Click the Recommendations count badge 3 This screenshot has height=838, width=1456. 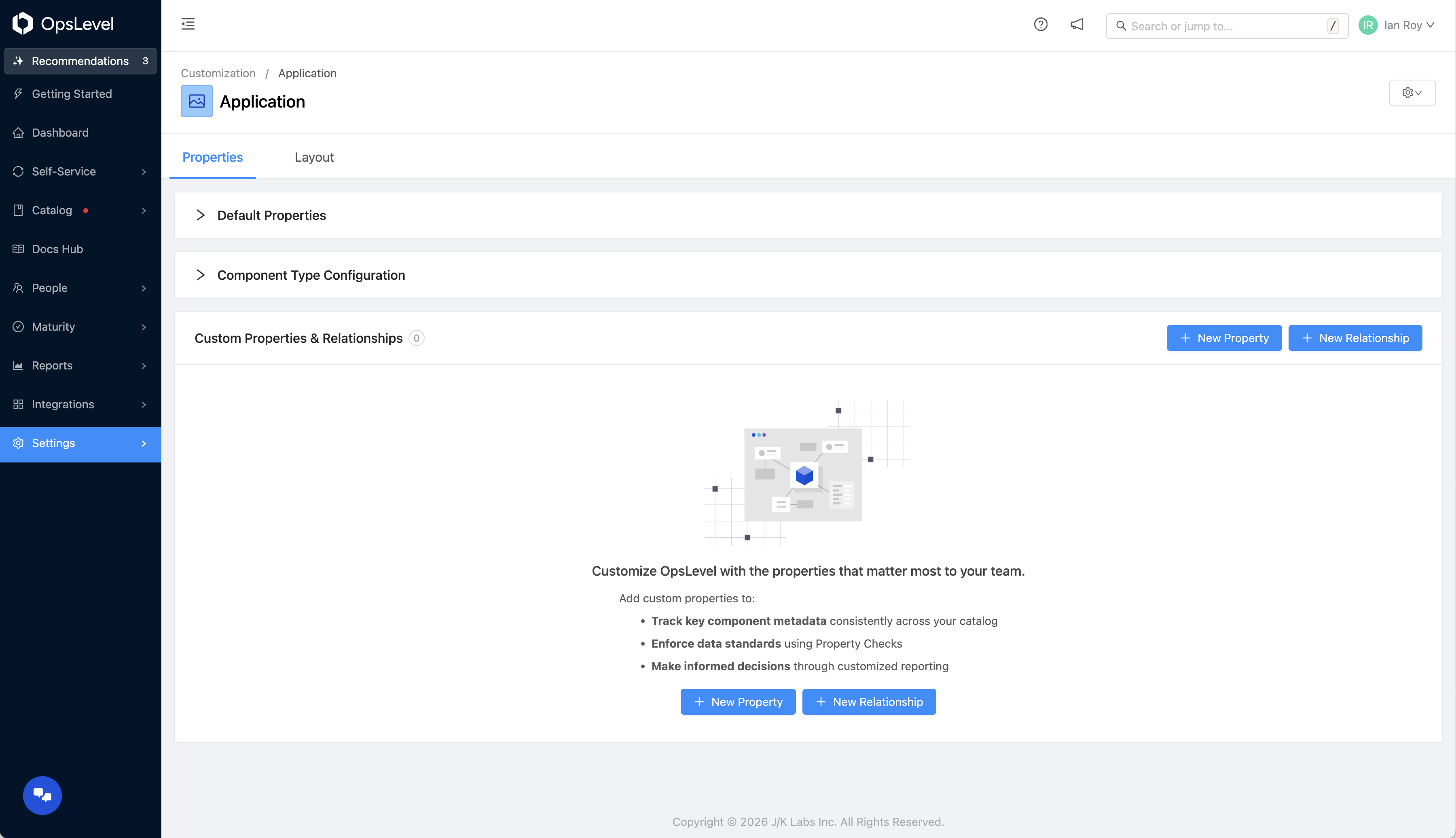[x=145, y=61]
